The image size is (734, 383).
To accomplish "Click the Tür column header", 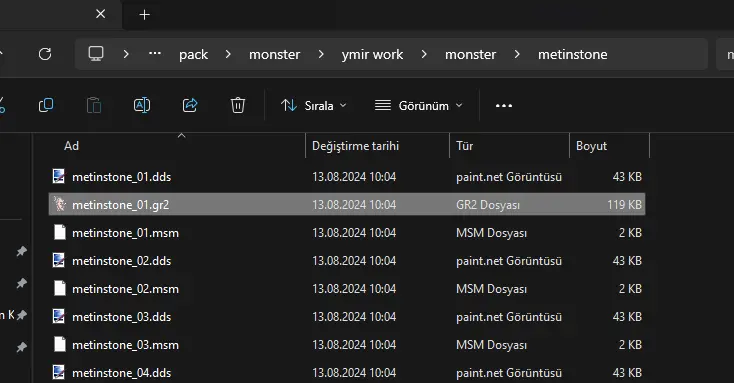I will click(509, 146).
